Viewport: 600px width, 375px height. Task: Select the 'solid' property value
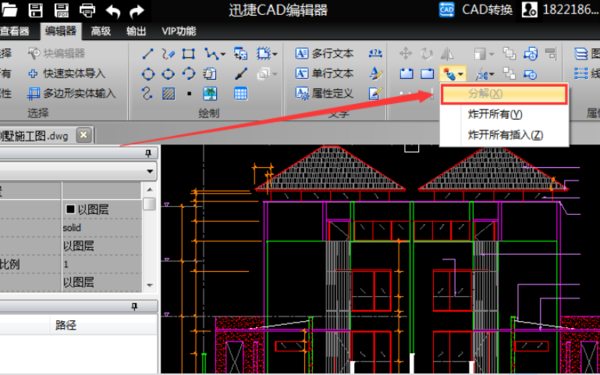(72, 228)
